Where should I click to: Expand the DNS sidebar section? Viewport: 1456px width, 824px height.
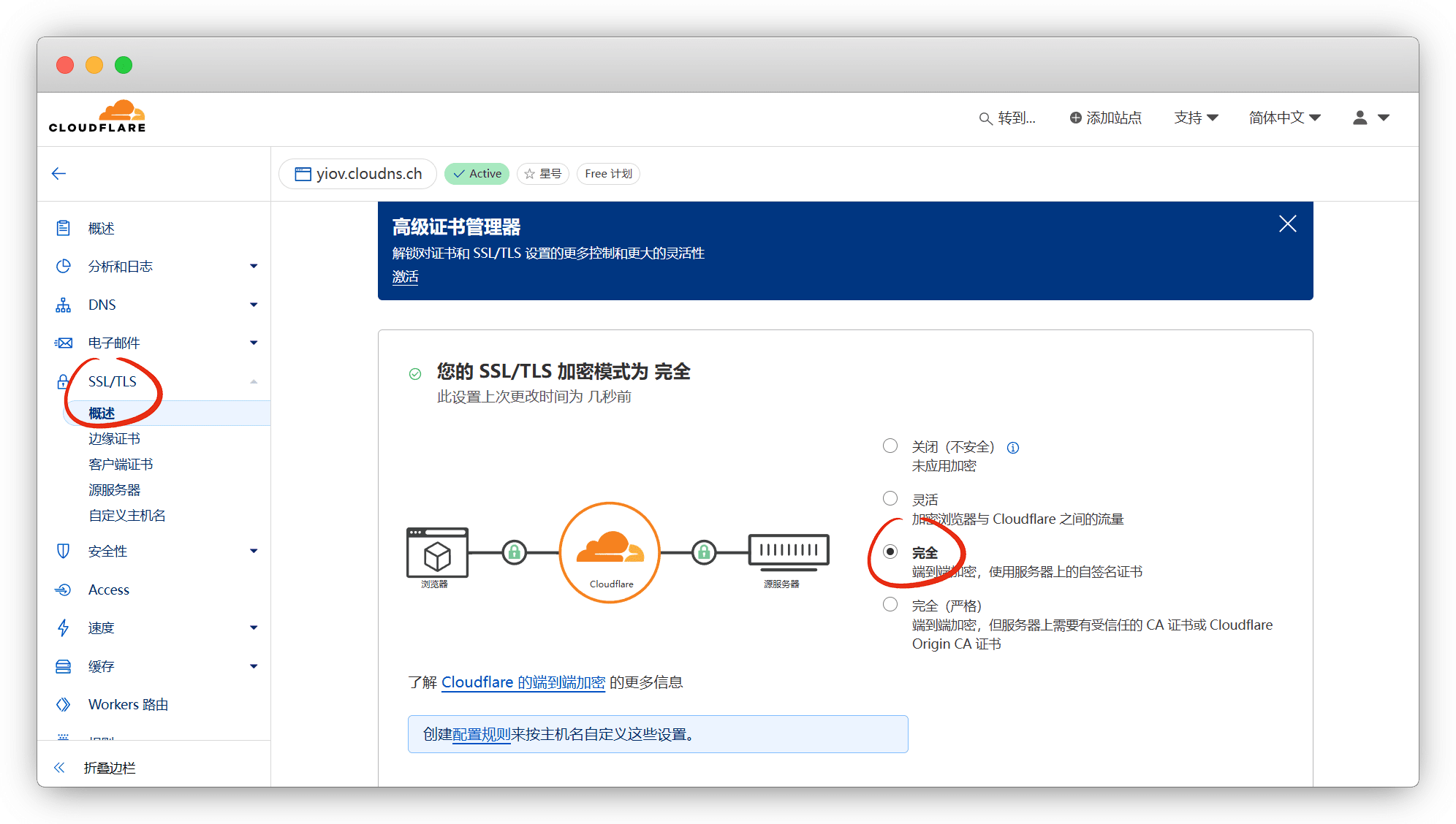tap(254, 305)
